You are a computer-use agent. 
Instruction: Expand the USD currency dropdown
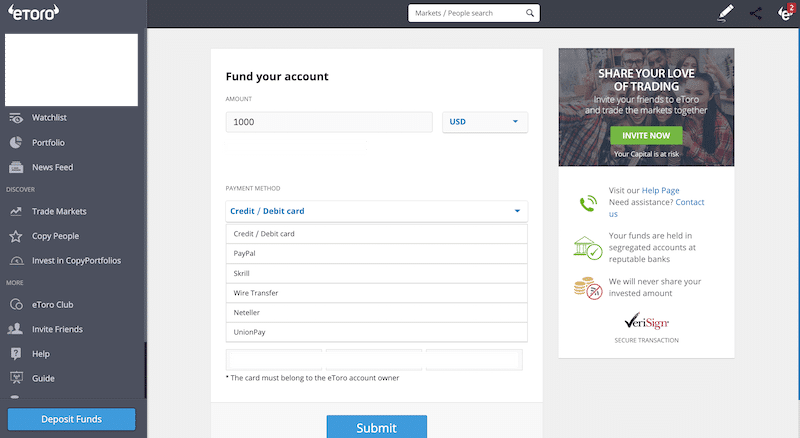pyautogui.click(x=485, y=122)
